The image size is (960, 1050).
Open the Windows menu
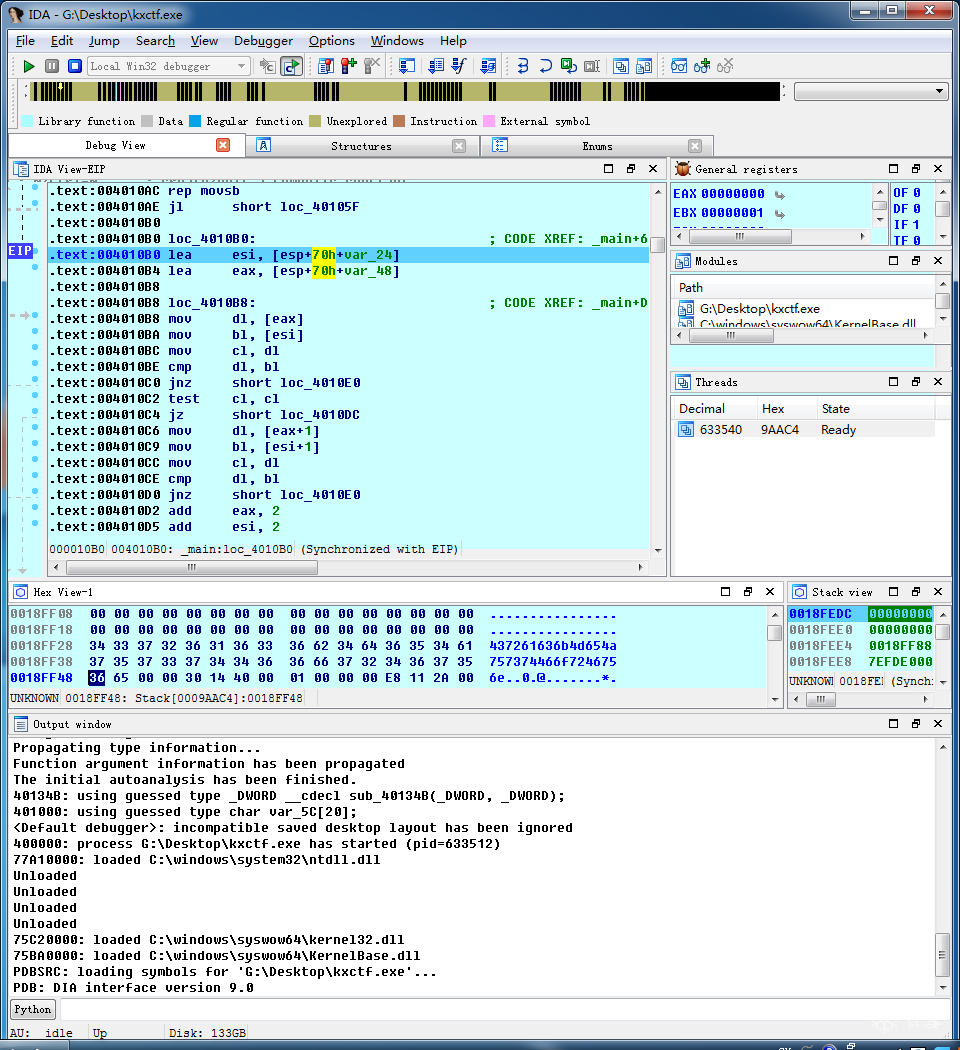(397, 41)
